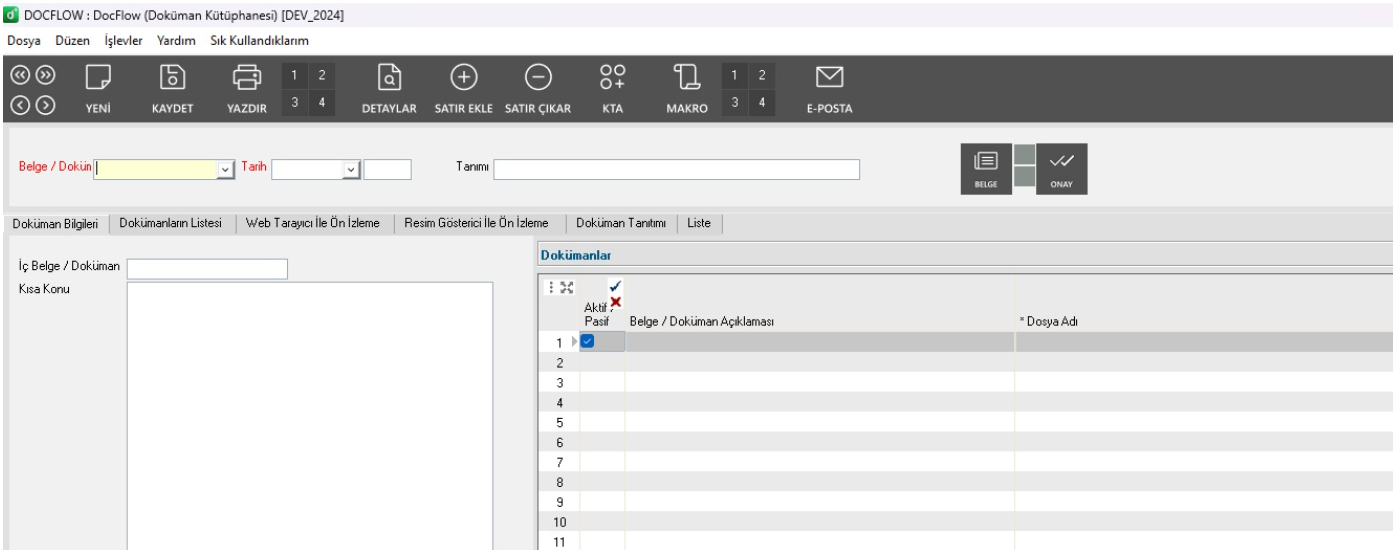Select the Web Tarayıcı İle Ön İzleme tab
Image resolution: width=1393 pixels, height=550 pixels.
point(313,223)
